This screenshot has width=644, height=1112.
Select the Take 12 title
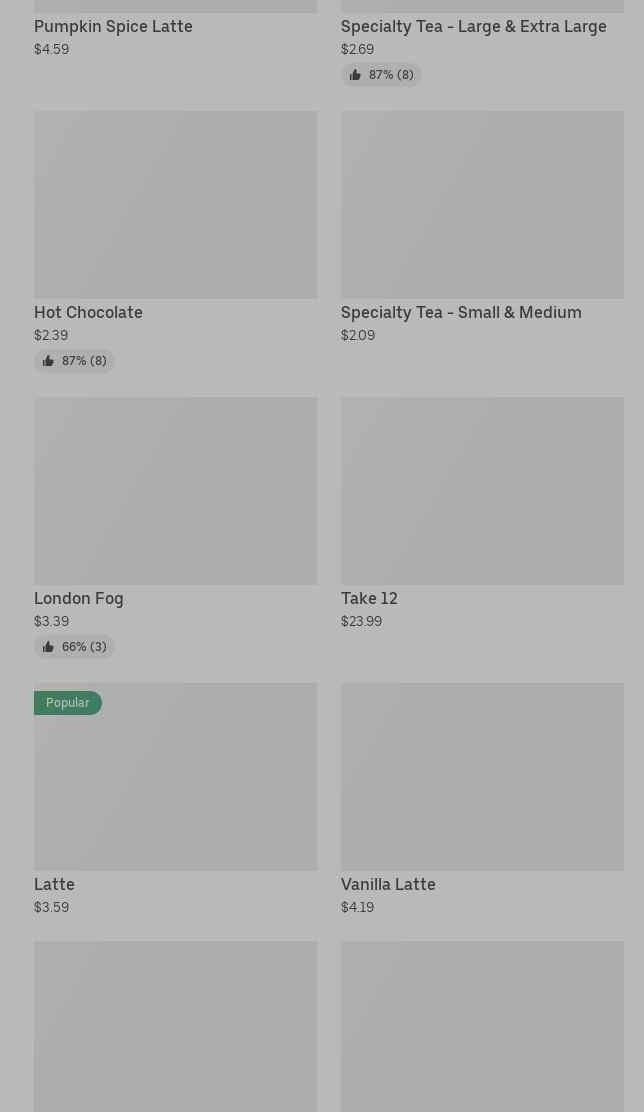369,598
